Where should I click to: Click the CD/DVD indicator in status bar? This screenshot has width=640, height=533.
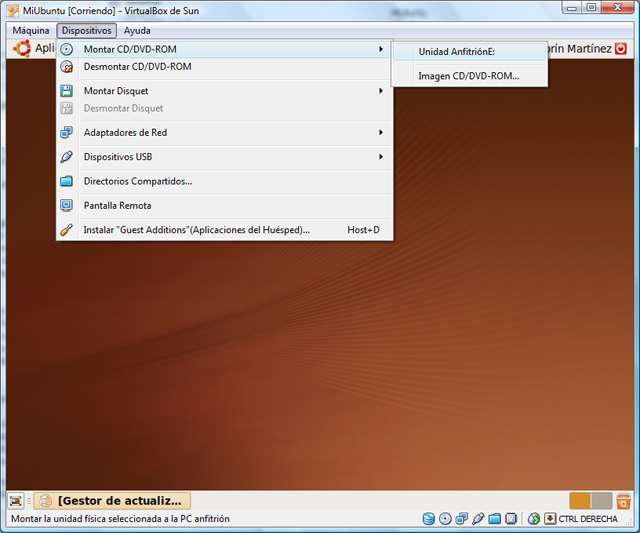(x=445, y=519)
